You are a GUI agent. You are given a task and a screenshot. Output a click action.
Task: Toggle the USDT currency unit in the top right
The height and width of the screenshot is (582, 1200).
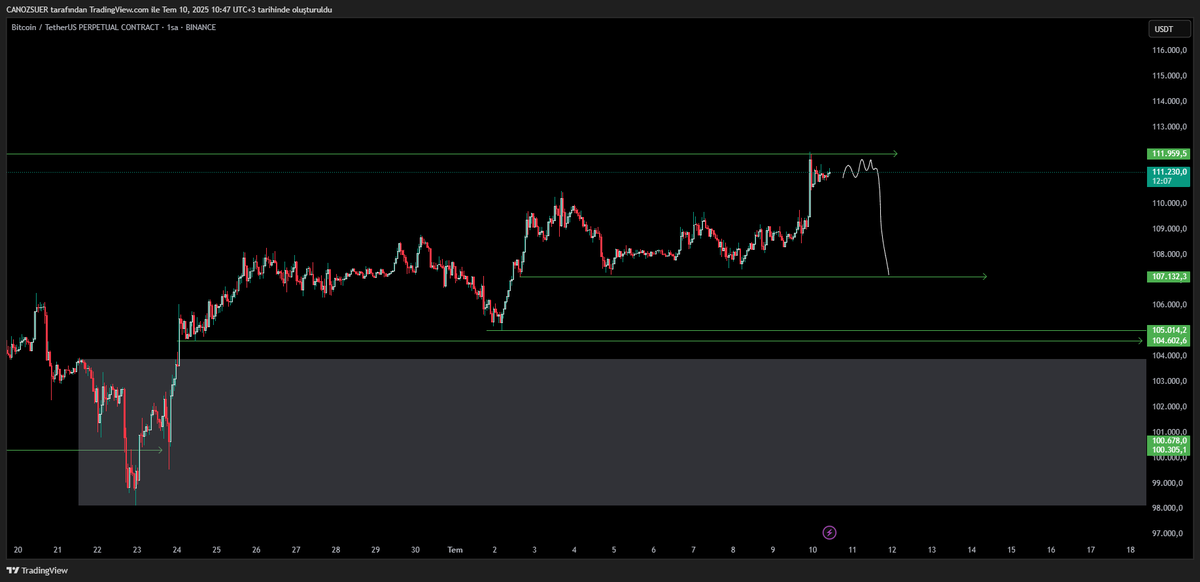pos(1166,29)
